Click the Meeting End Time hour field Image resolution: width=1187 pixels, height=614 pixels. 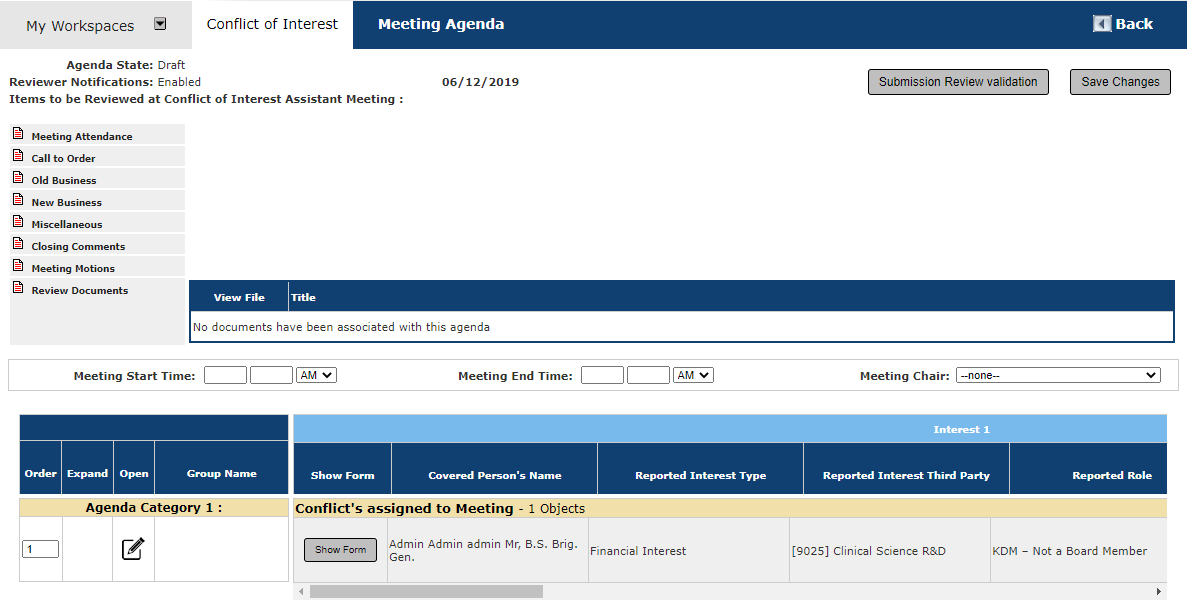click(603, 376)
